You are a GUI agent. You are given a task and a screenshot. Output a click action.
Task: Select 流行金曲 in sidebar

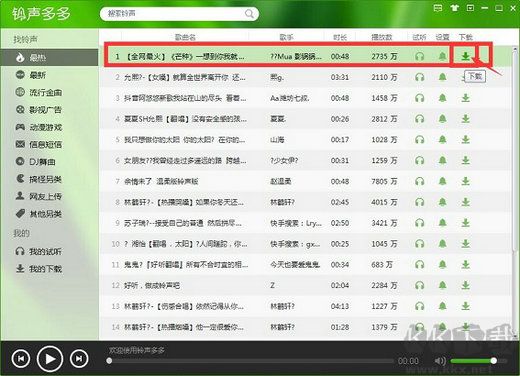click(x=49, y=92)
